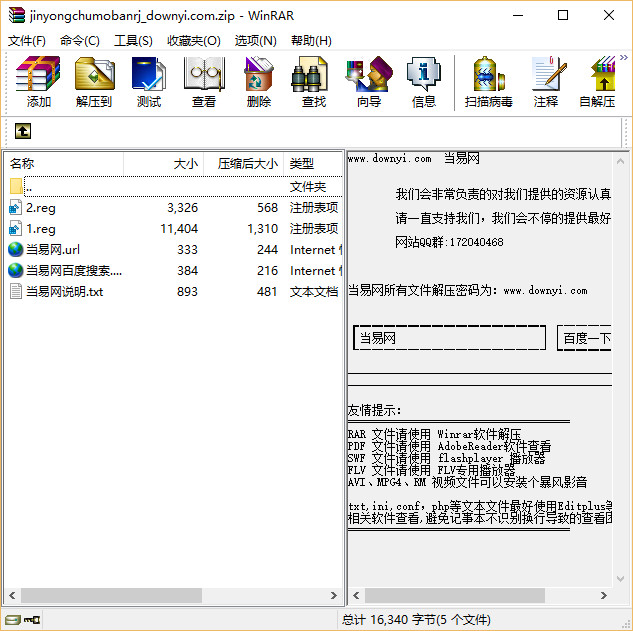Click the WinRAR title bar app icon

pyautogui.click(x=17, y=15)
